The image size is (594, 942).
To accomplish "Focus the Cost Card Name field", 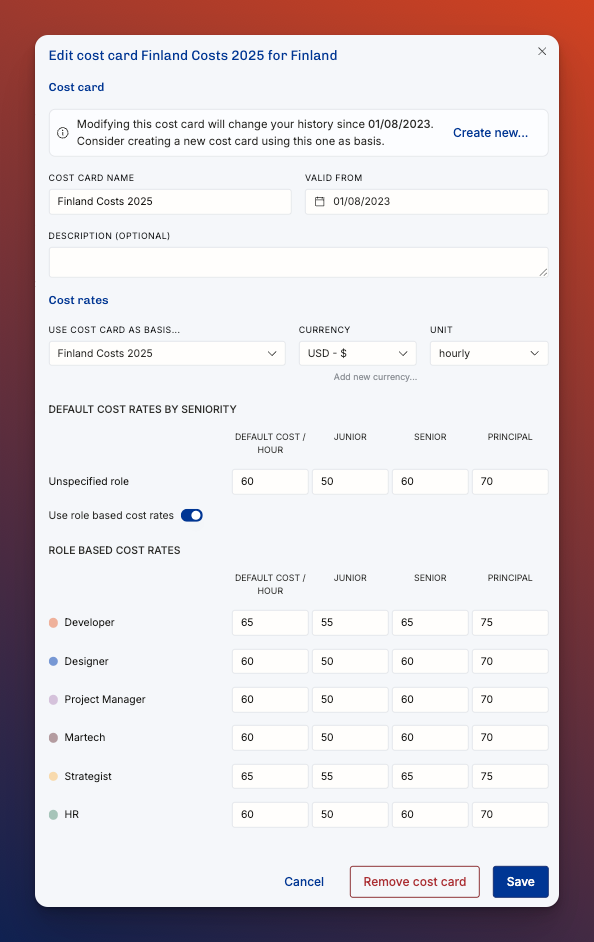I will coord(170,202).
